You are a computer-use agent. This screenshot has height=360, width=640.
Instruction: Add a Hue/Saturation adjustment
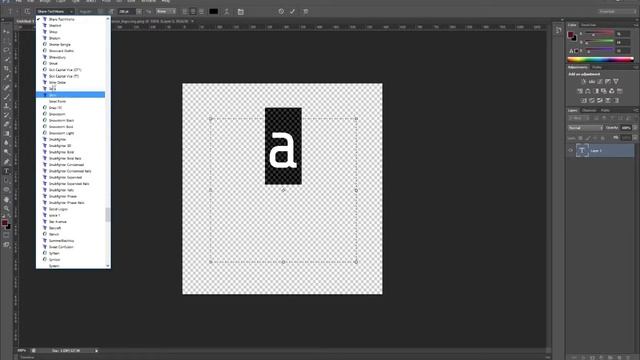tap(580, 91)
